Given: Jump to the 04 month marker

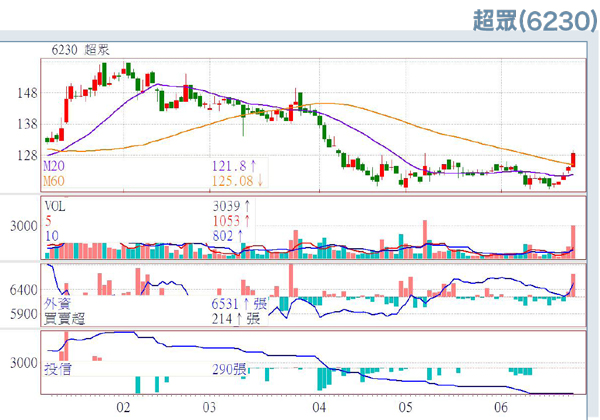Looking at the screenshot, I should 319,408.
